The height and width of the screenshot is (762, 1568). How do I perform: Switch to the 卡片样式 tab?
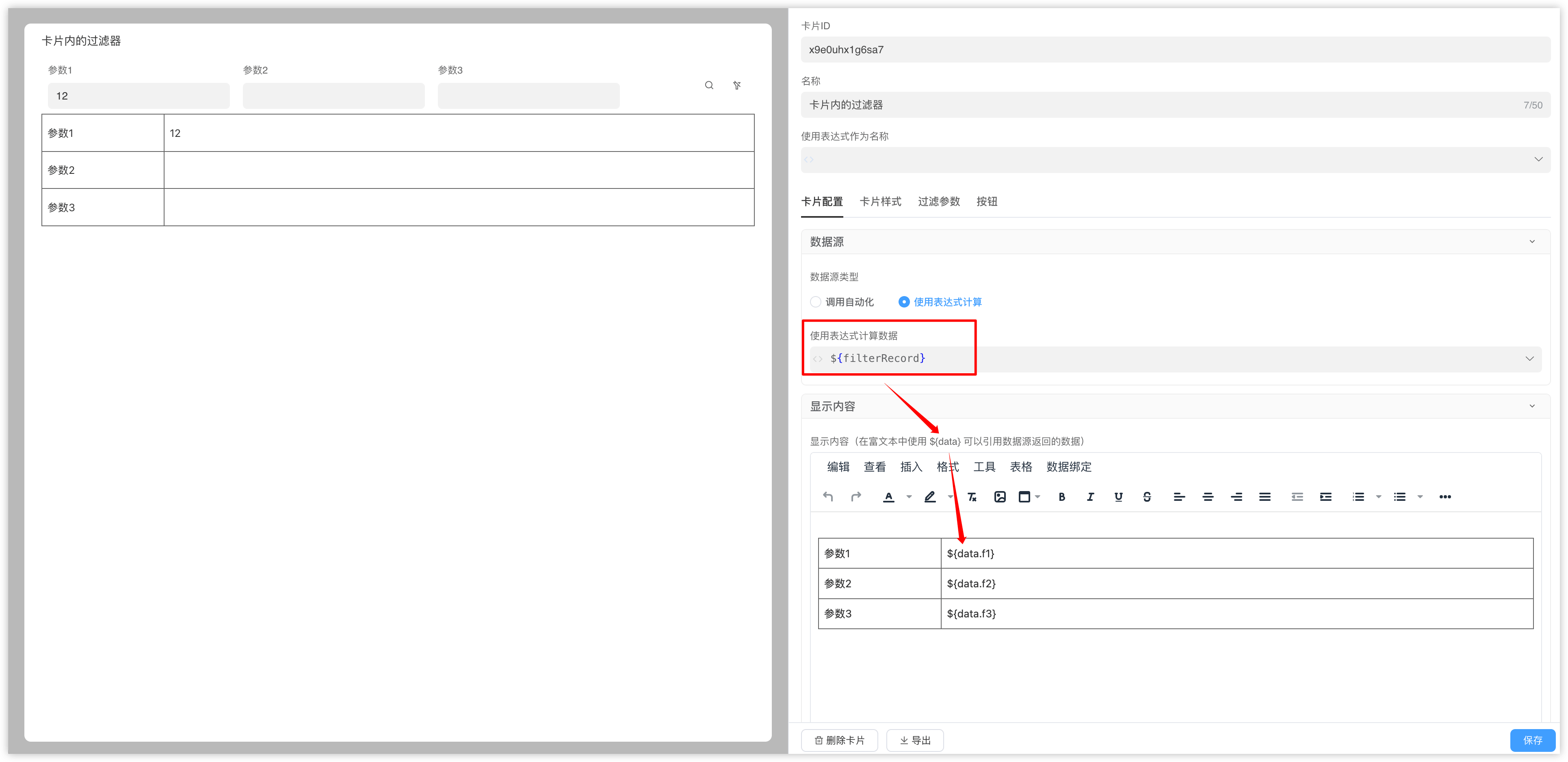pos(880,201)
